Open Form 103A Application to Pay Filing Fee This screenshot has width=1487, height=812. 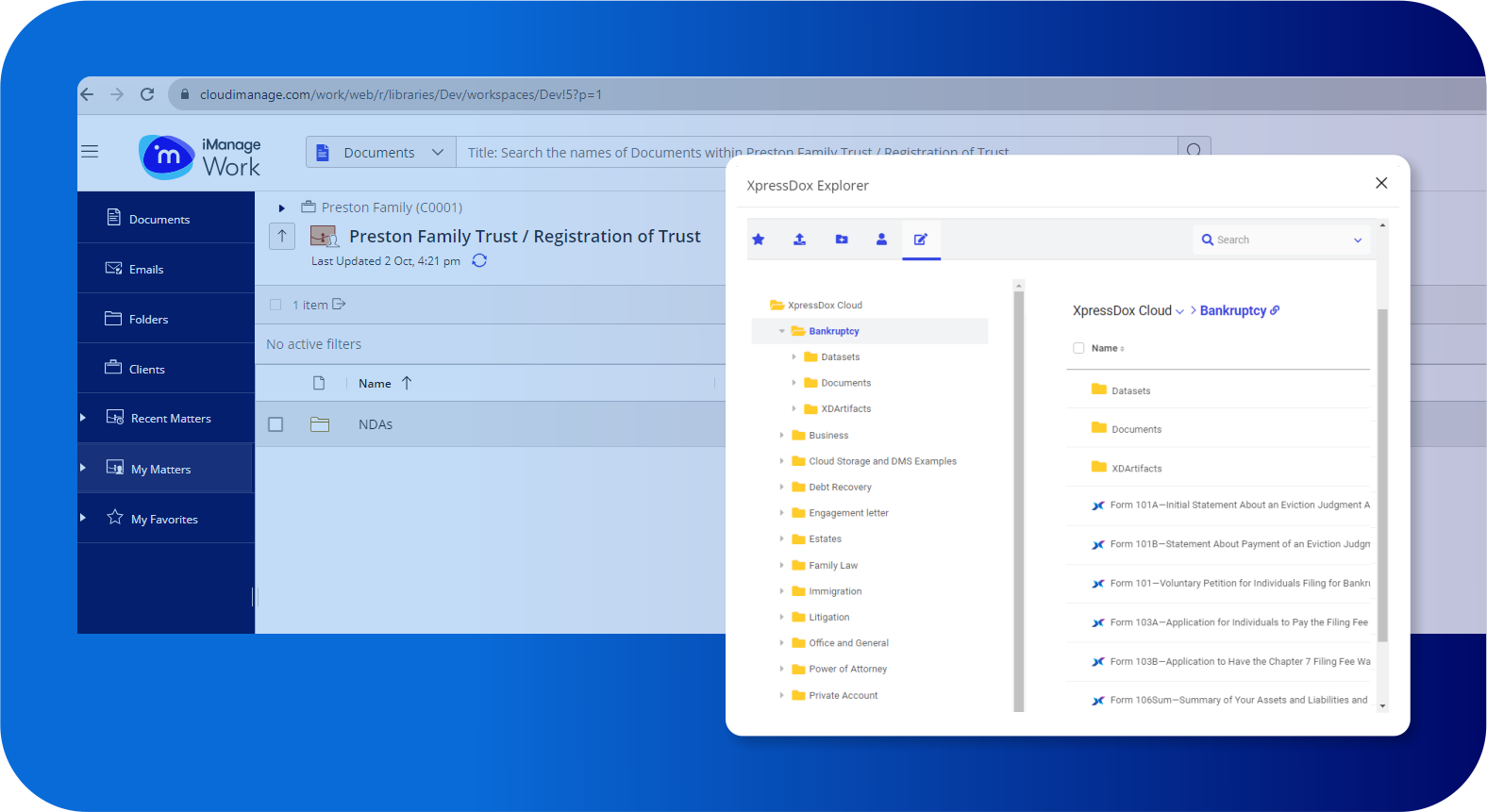1229,622
